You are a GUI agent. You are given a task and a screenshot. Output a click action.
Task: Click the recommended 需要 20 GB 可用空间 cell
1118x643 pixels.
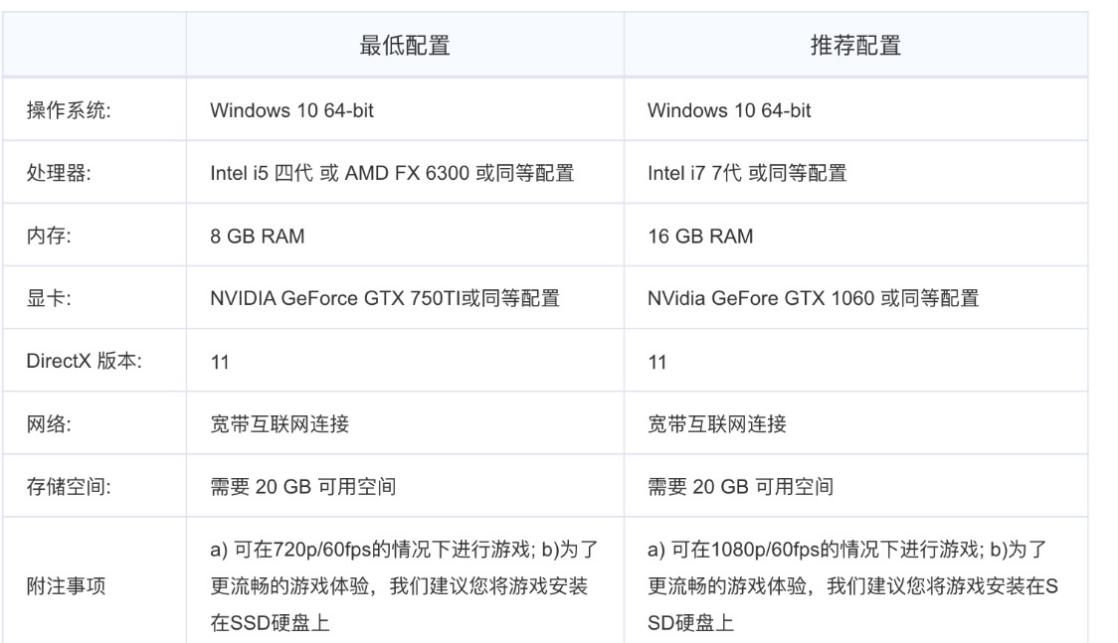click(x=740, y=487)
